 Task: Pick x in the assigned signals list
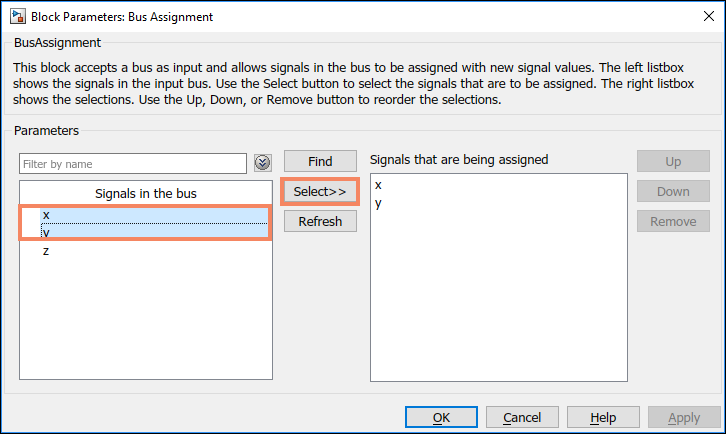tap(379, 186)
